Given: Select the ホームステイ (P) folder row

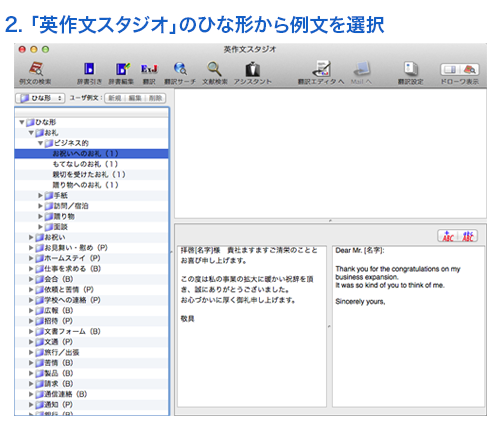Looking at the screenshot, I should (92, 258).
